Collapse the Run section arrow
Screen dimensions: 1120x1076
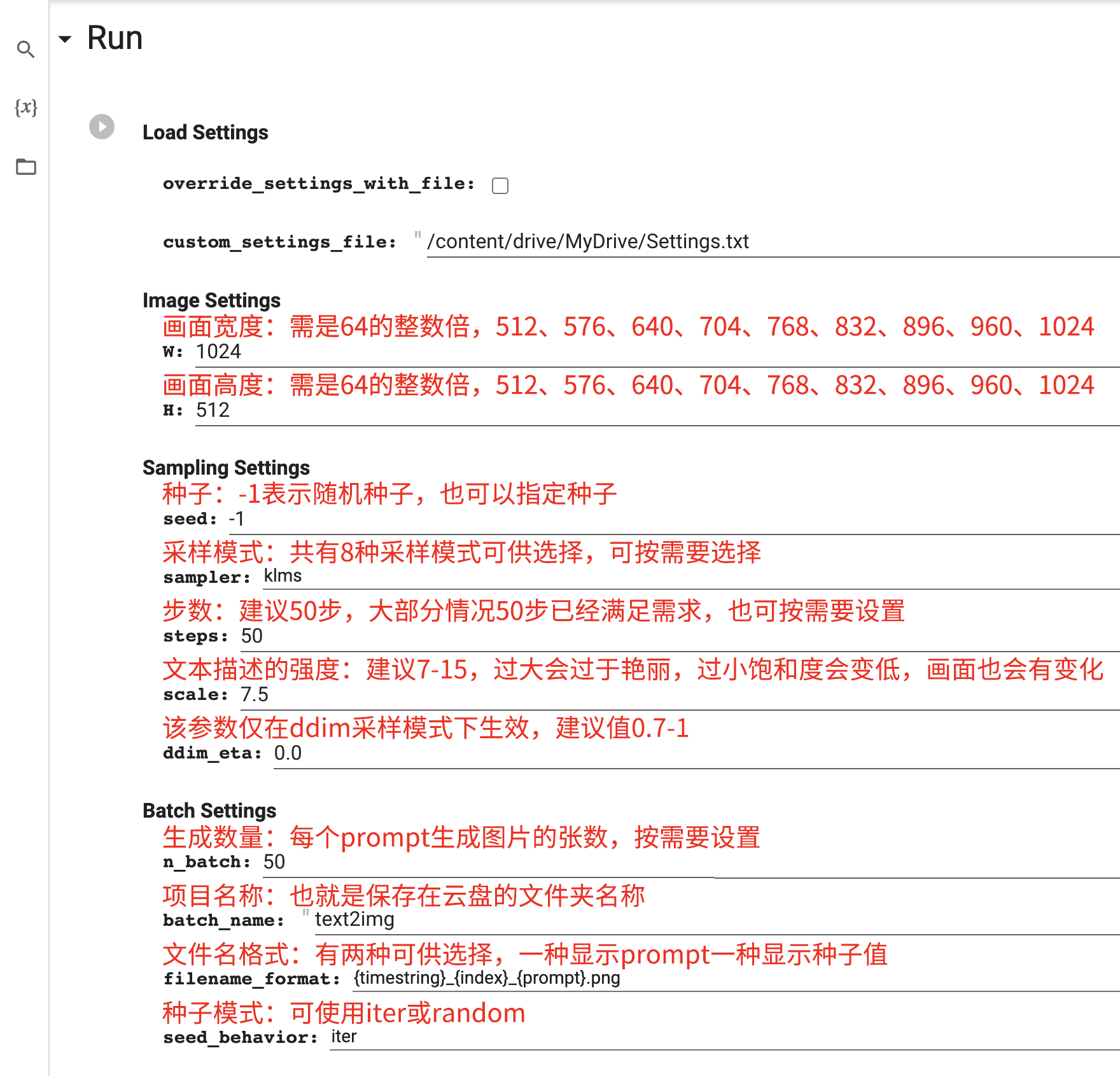coord(65,39)
